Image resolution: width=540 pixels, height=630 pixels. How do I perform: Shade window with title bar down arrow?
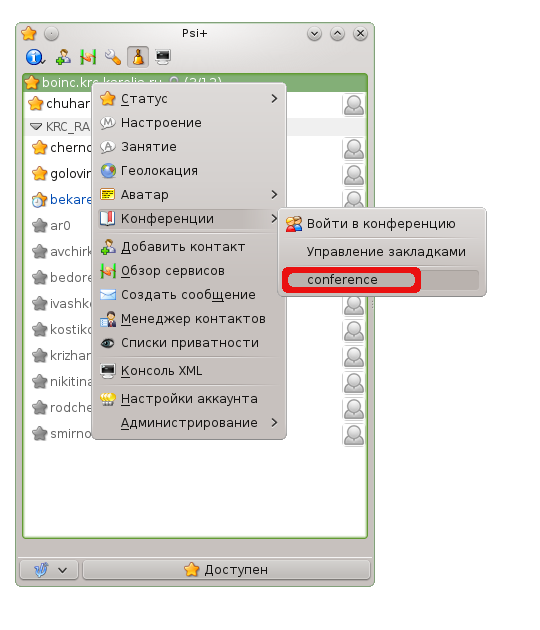click(315, 34)
